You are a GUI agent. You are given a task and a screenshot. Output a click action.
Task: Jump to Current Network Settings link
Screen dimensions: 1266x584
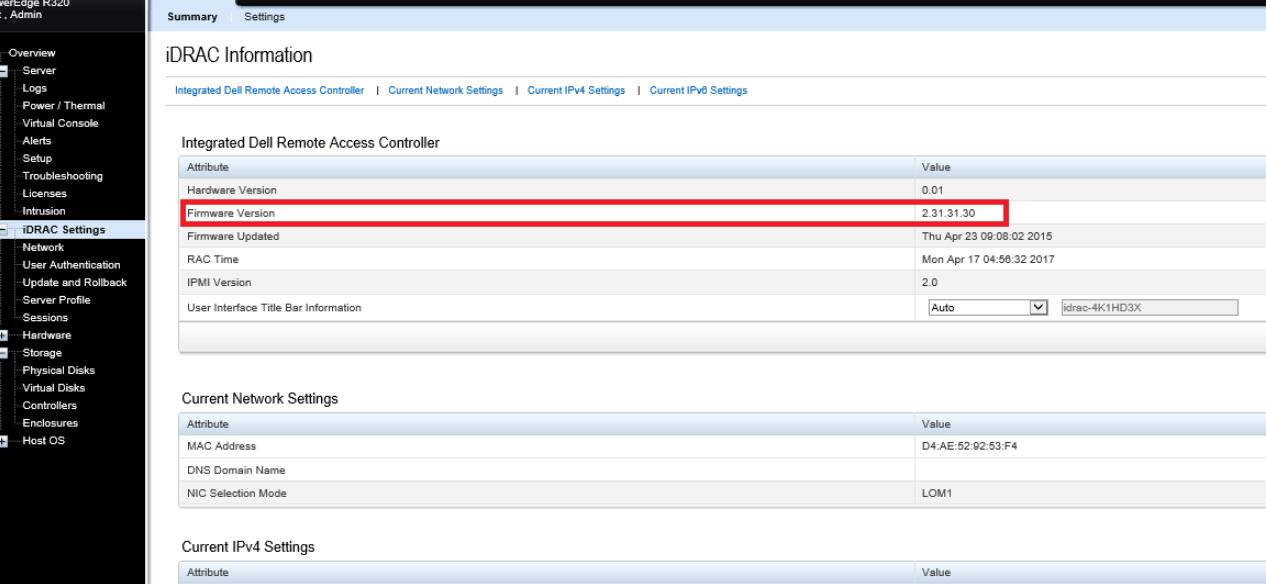pos(445,91)
